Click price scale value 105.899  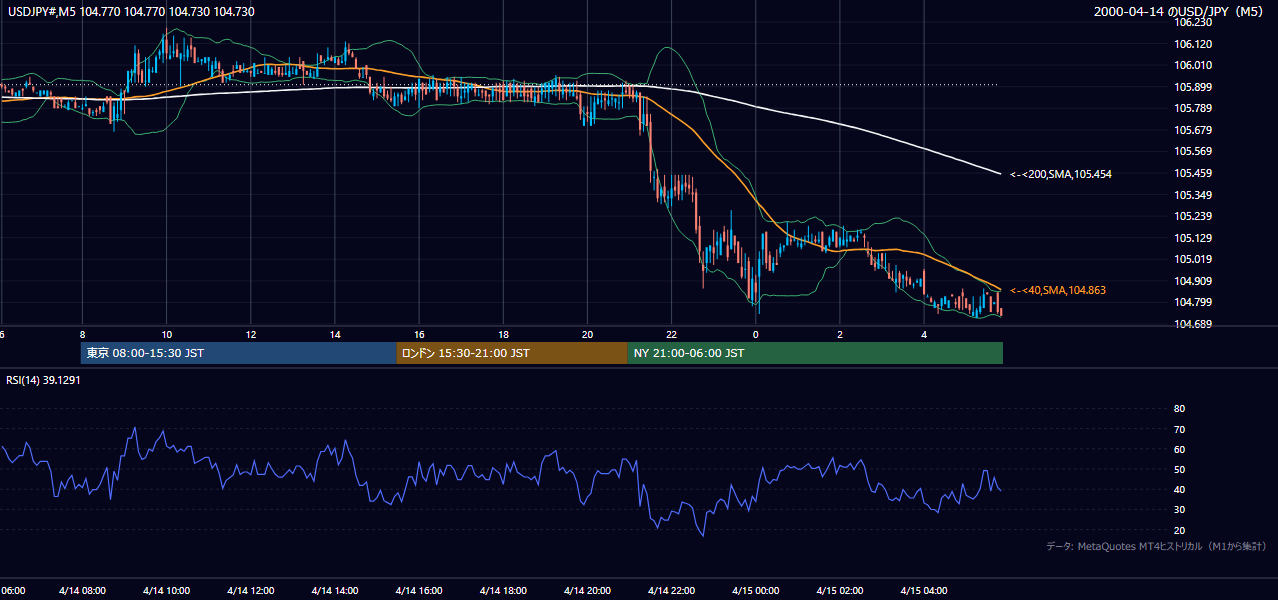click(1192, 87)
